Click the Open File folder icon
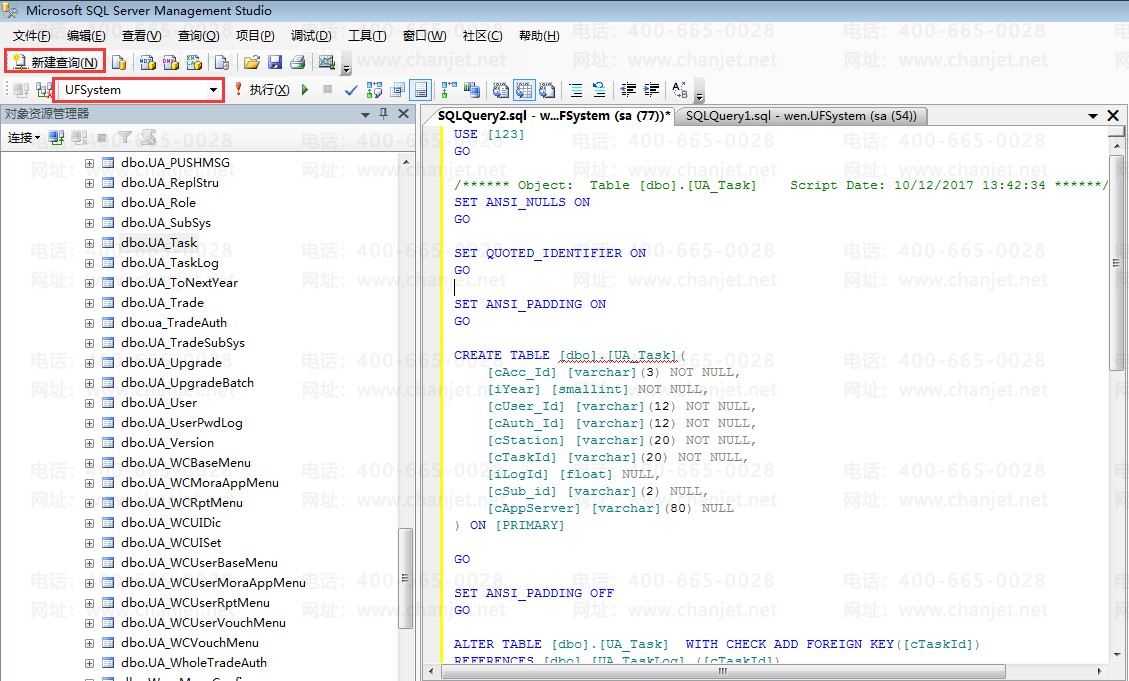The height and width of the screenshot is (681, 1129). pos(252,63)
